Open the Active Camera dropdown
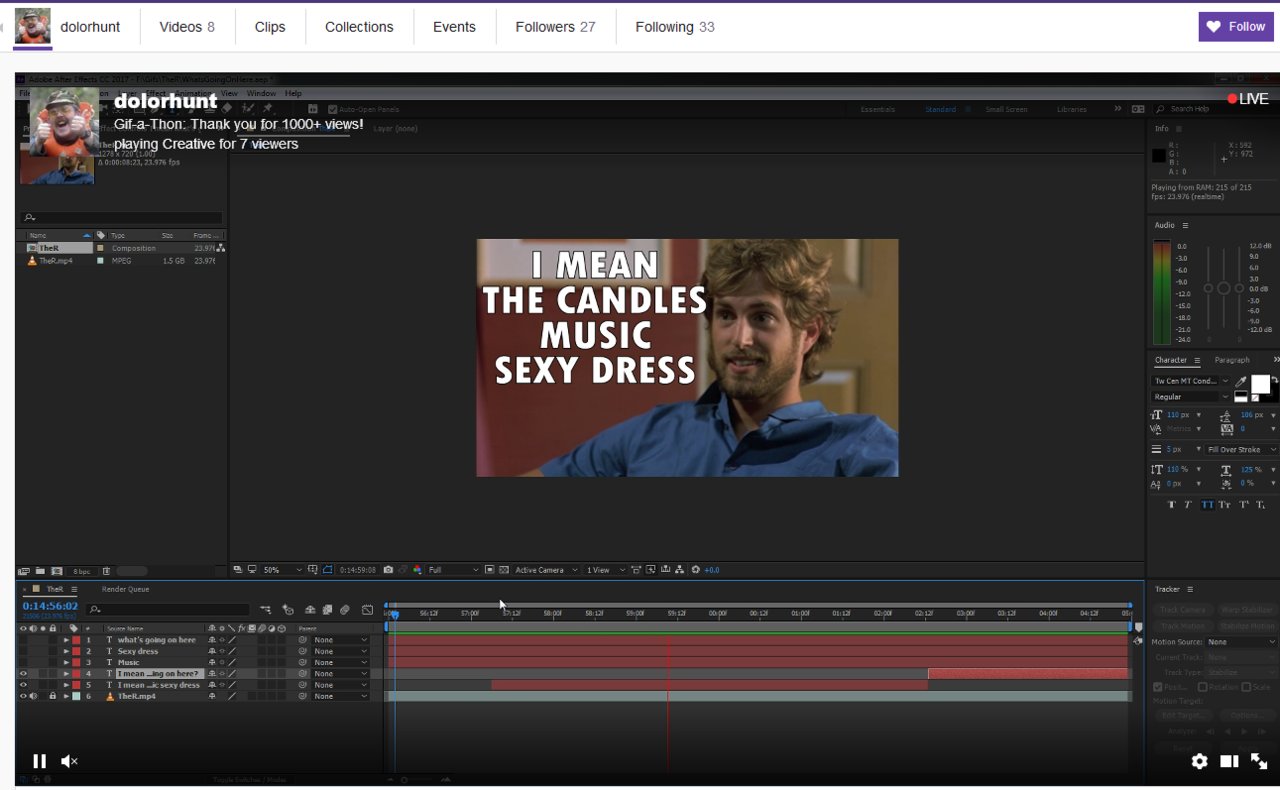The width and height of the screenshot is (1280, 790). pos(546,570)
